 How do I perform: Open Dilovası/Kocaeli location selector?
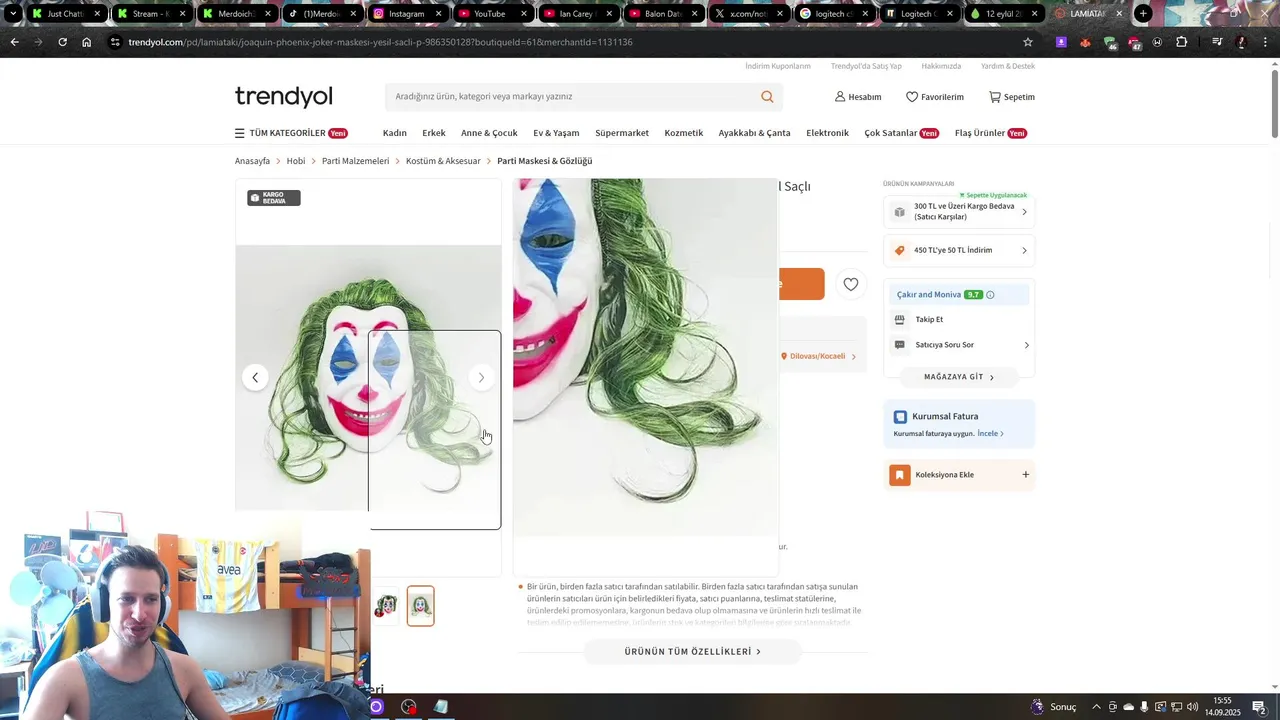[818, 356]
